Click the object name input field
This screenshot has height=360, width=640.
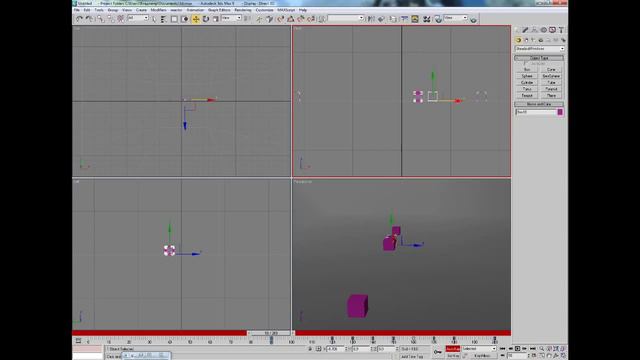pyautogui.click(x=536, y=112)
